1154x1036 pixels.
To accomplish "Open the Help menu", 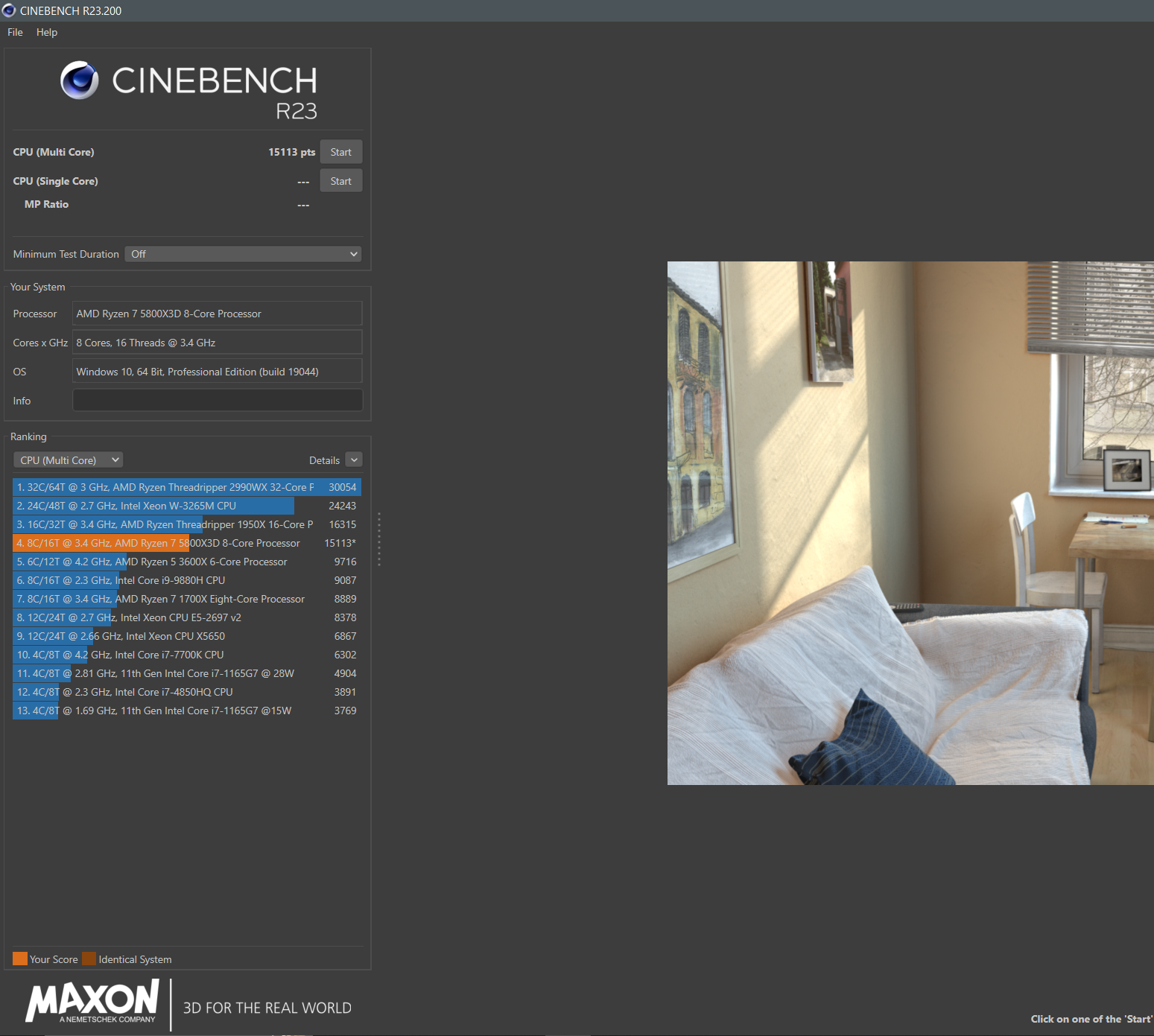I will (47, 32).
